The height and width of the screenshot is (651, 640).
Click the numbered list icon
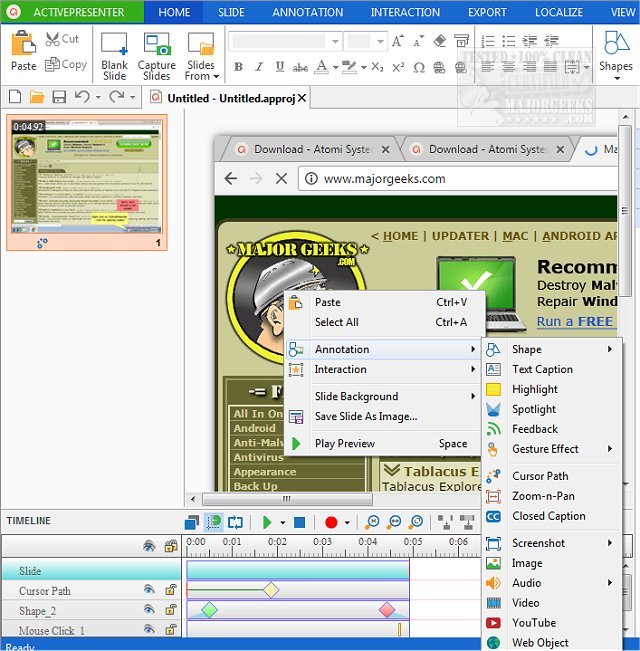point(488,41)
